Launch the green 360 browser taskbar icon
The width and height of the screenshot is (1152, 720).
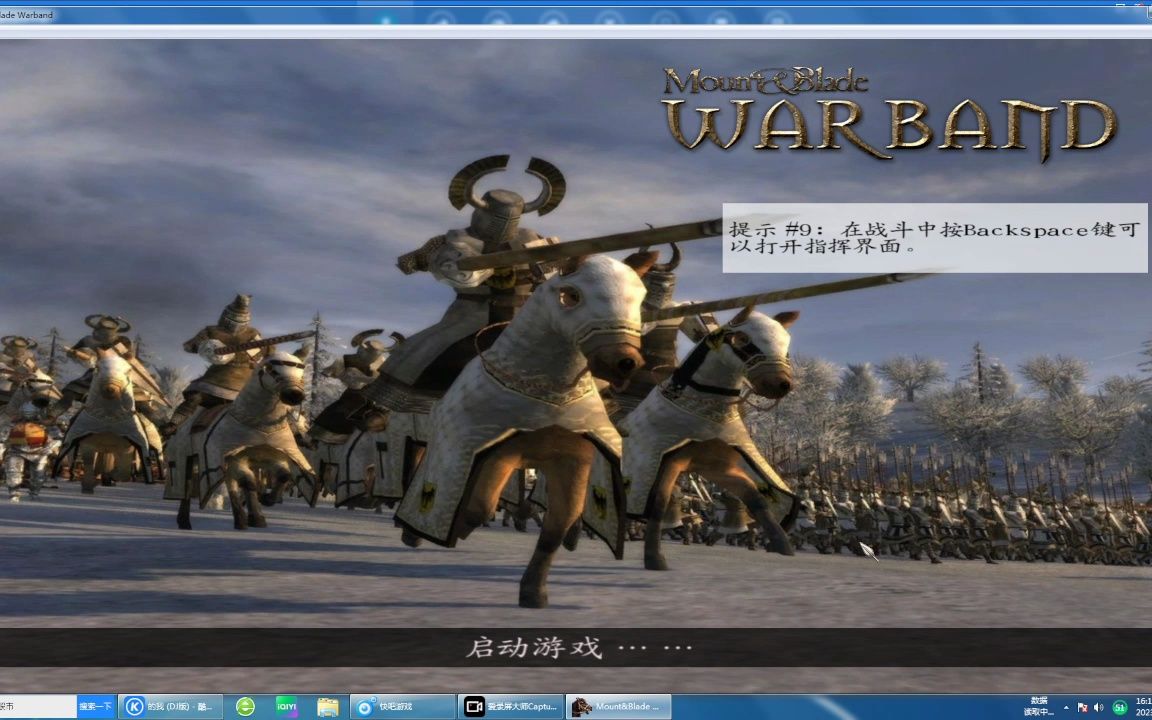(245, 707)
